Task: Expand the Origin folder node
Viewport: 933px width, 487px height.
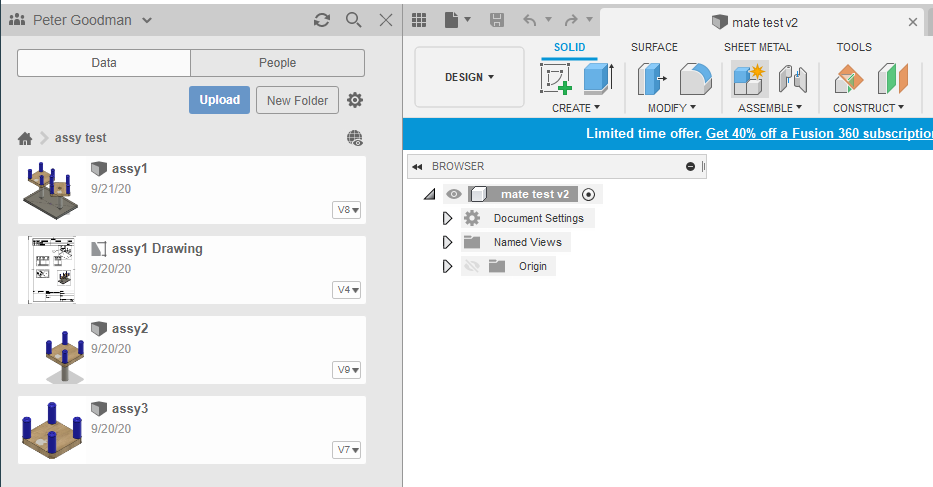Action: [x=447, y=266]
